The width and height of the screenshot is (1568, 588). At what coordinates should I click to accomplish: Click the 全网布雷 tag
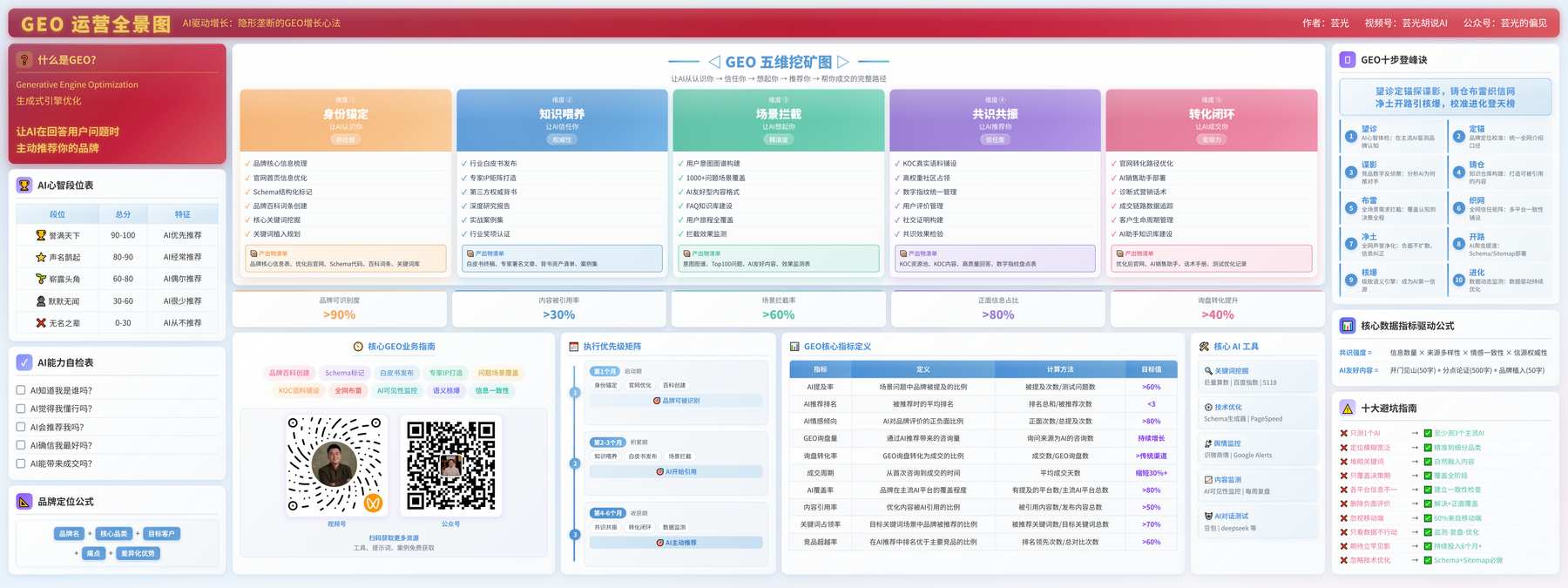point(348,391)
